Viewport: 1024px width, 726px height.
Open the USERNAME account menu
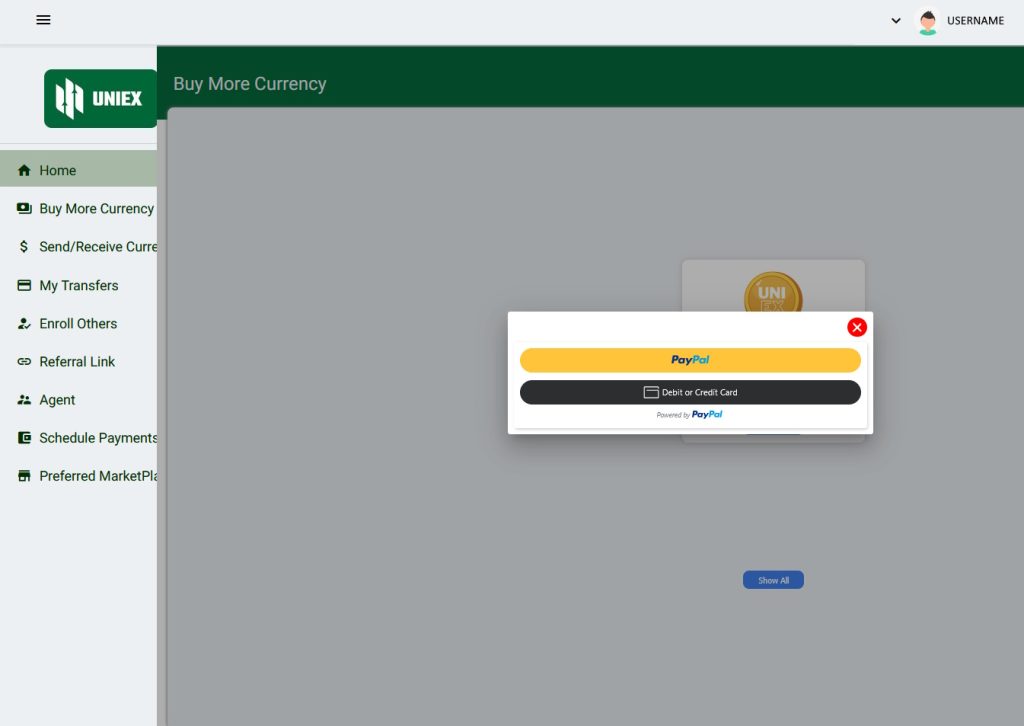975,21
